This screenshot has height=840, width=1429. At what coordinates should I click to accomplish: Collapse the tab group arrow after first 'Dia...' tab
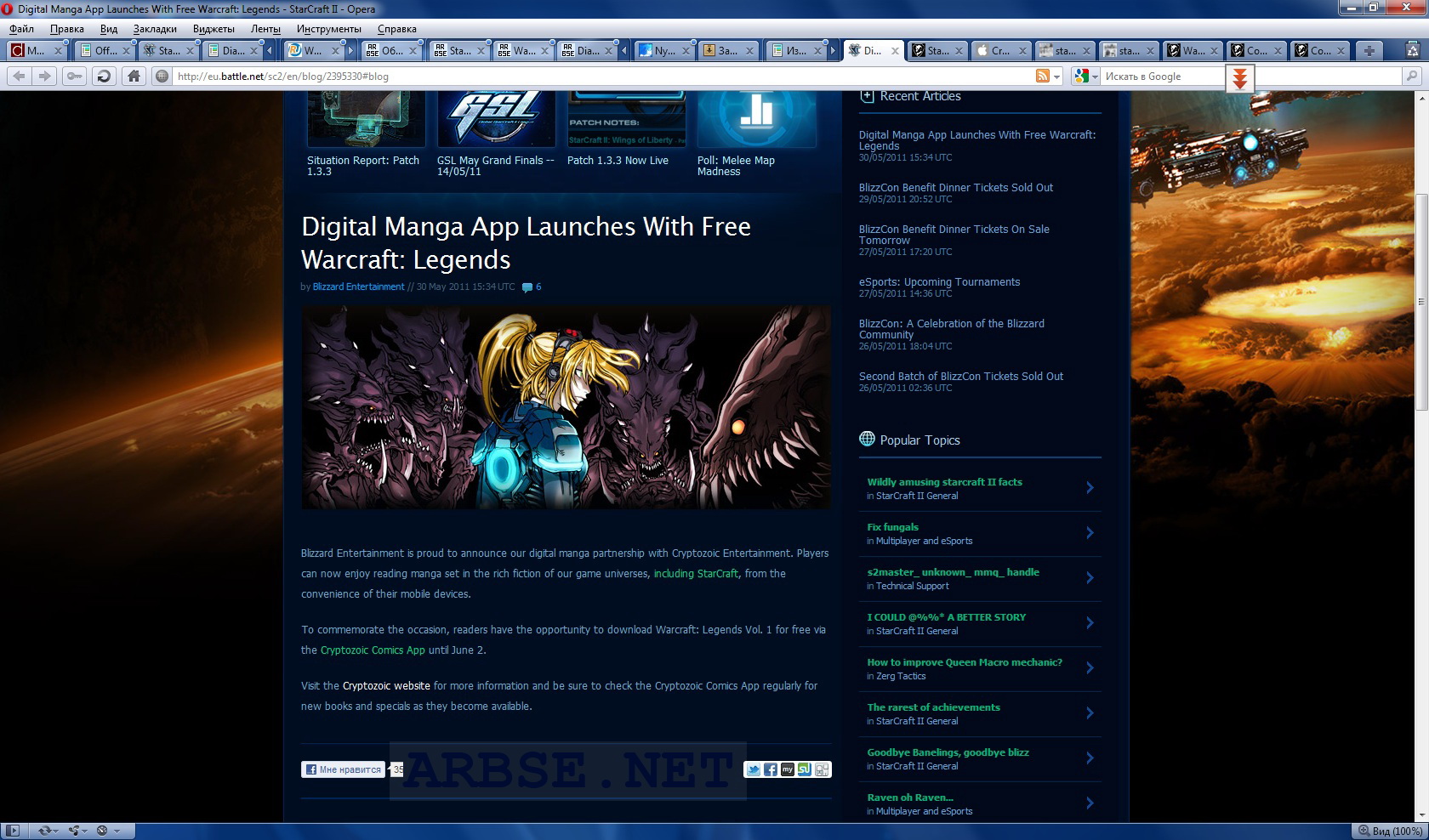270,51
